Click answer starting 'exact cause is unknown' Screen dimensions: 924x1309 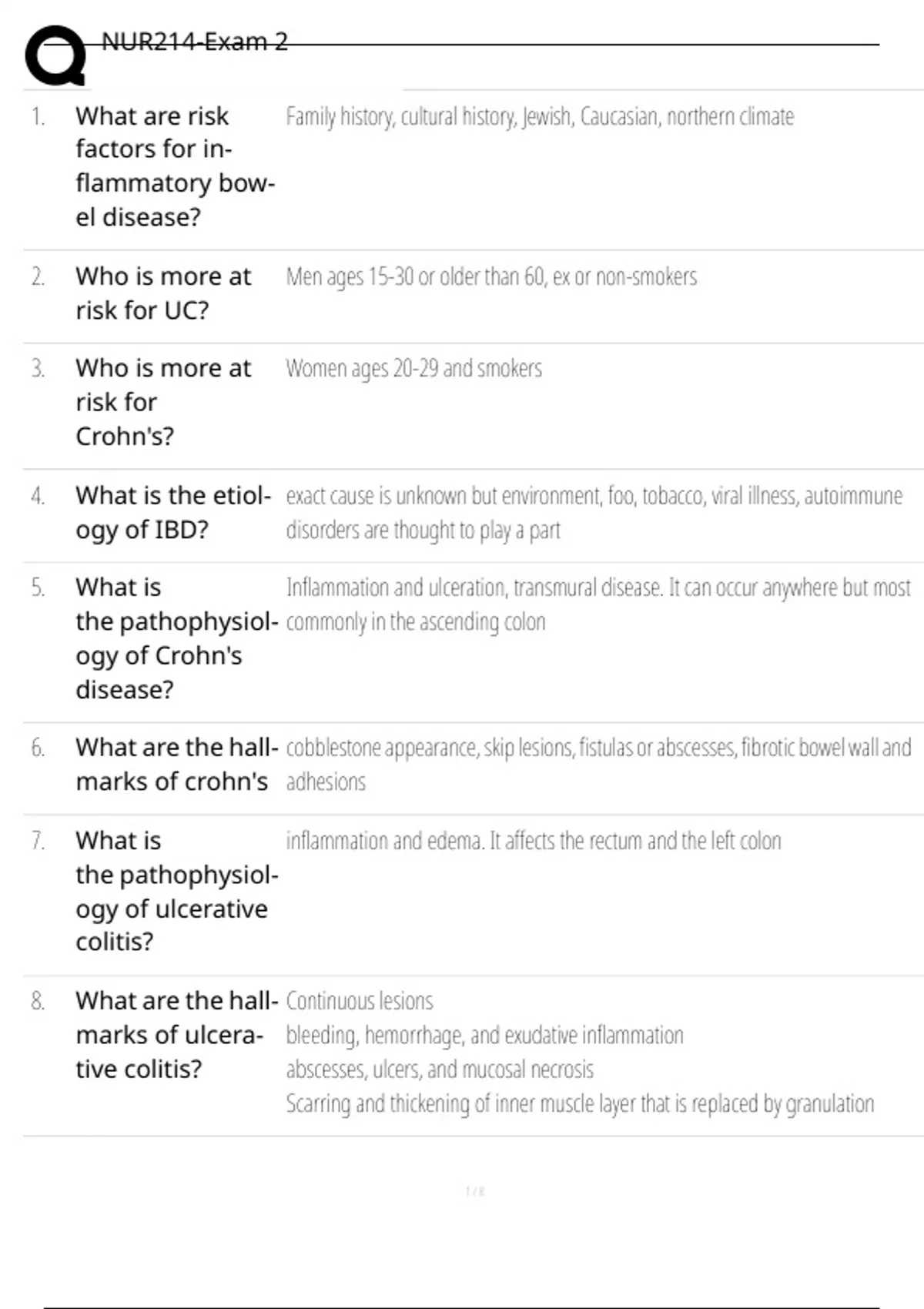(x=594, y=513)
